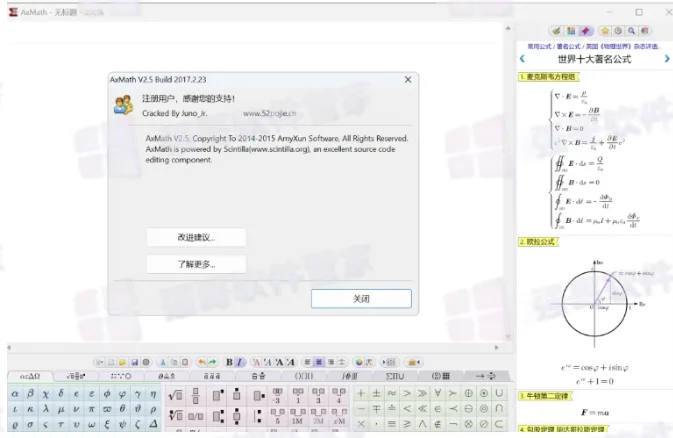Image resolution: width=673 pixels, height=438 pixels.
Task: Insert the plus-minus ± symbol
Action: point(376,393)
